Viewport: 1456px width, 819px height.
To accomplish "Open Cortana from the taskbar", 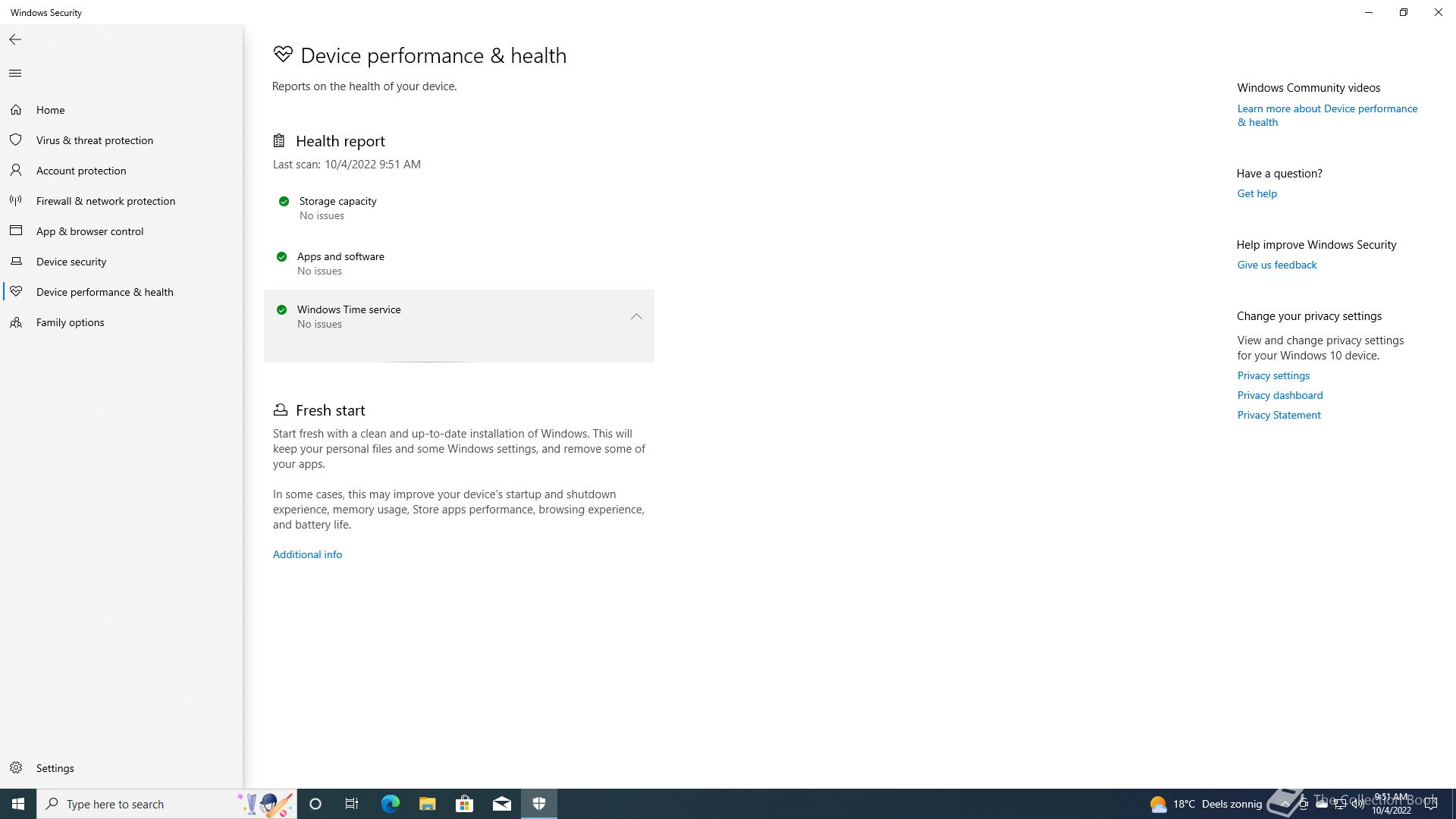I will (x=315, y=804).
